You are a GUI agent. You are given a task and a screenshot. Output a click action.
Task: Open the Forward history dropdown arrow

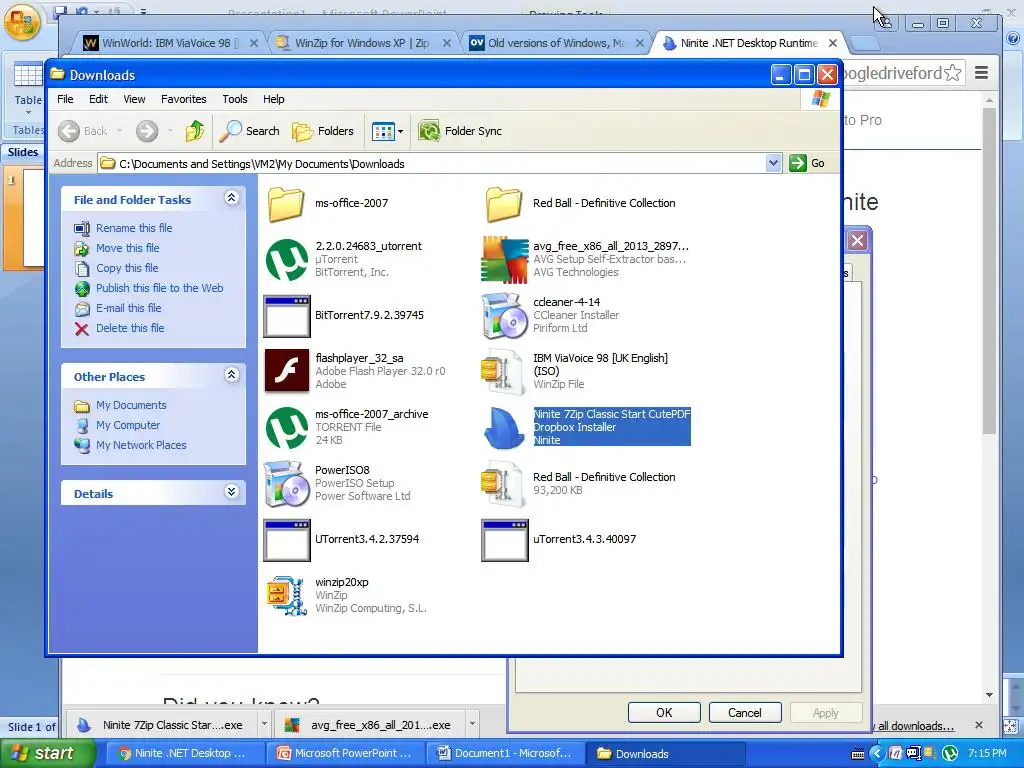point(170,131)
